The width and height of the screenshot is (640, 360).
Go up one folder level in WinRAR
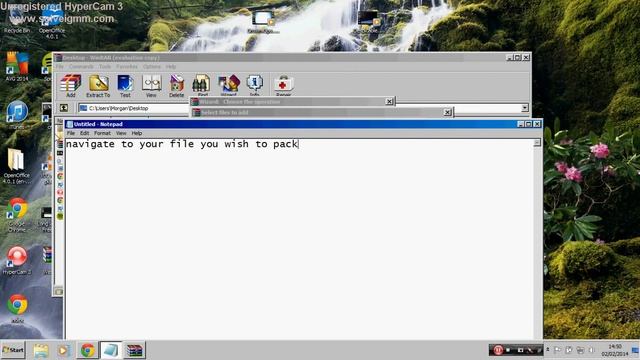(64, 108)
